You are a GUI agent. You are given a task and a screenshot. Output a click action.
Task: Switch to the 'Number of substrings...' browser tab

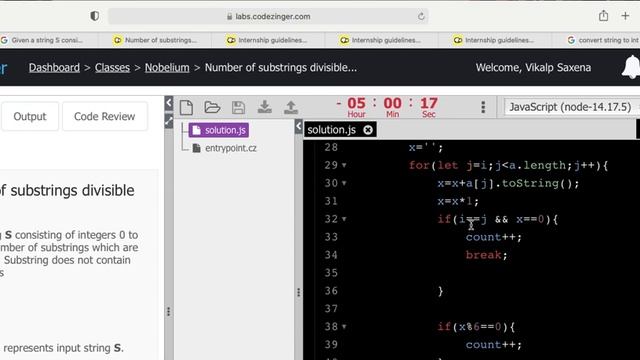(155, 40)
